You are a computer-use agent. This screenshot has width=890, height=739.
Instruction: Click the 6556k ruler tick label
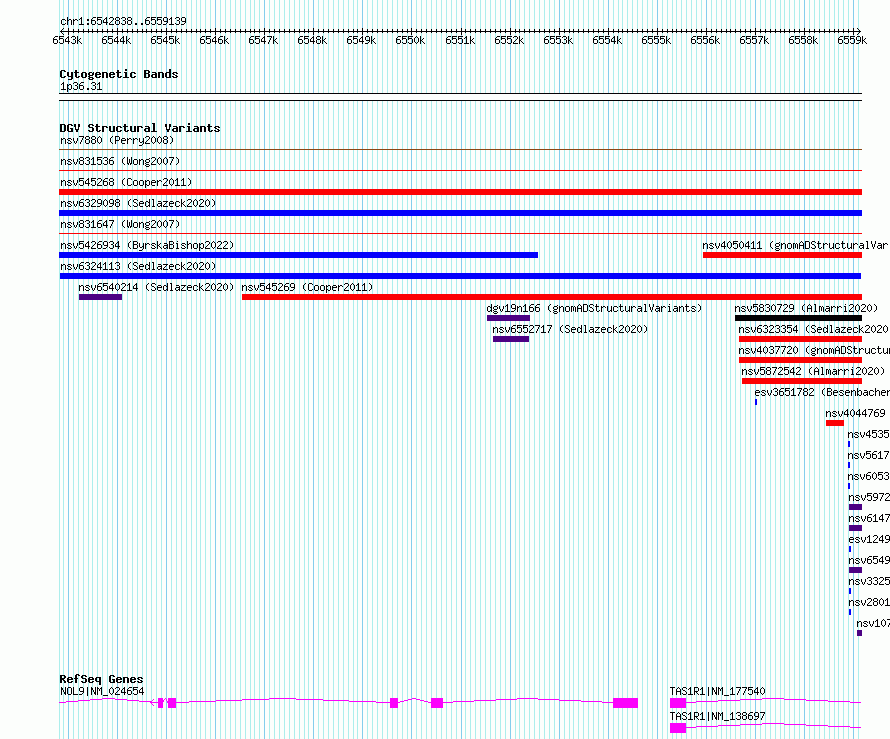pos(705,40)
